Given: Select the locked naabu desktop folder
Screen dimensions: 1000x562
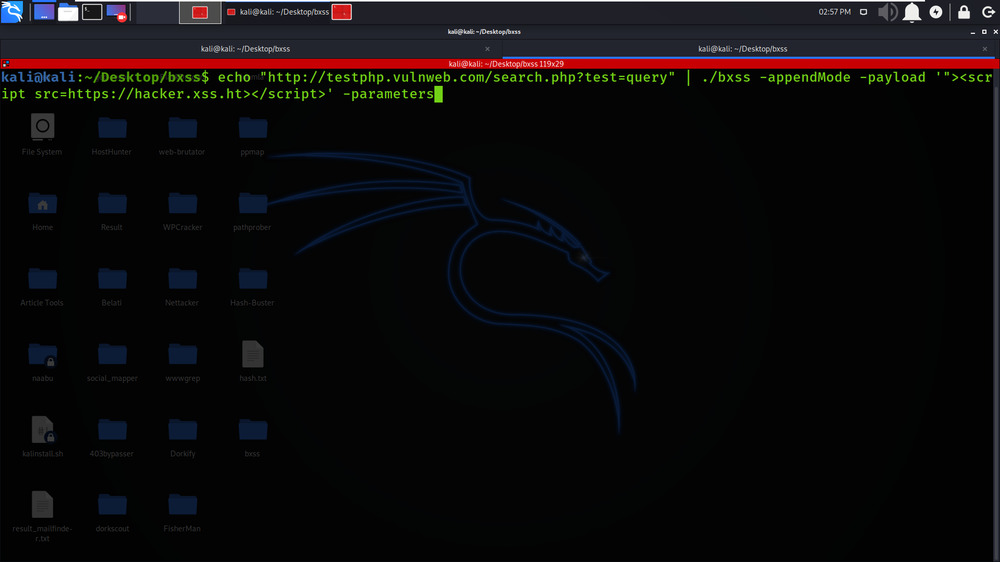Looking at the screenshot, I should [42, 361].
